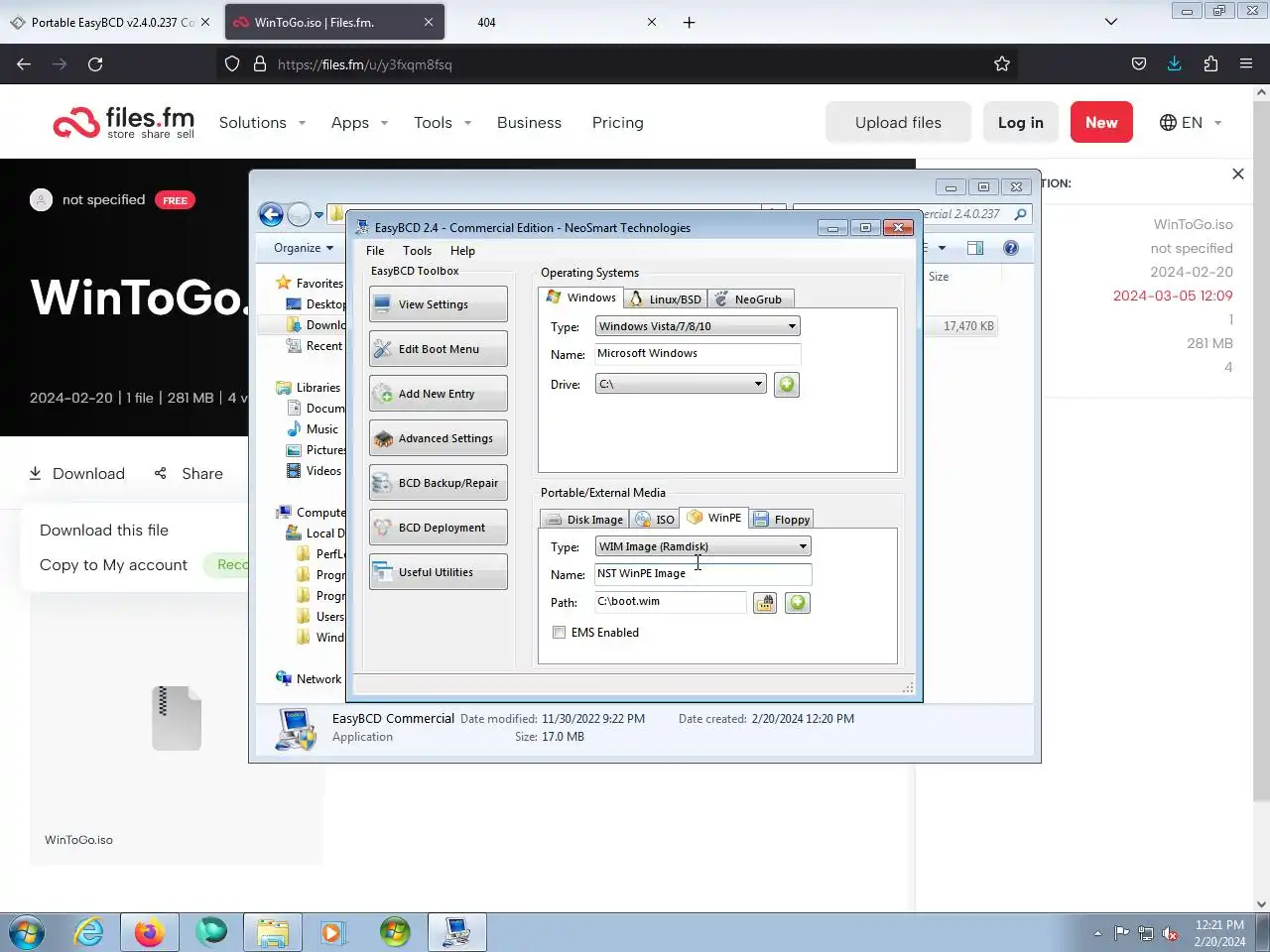Choose Copy to My account option

pos(113,565)
